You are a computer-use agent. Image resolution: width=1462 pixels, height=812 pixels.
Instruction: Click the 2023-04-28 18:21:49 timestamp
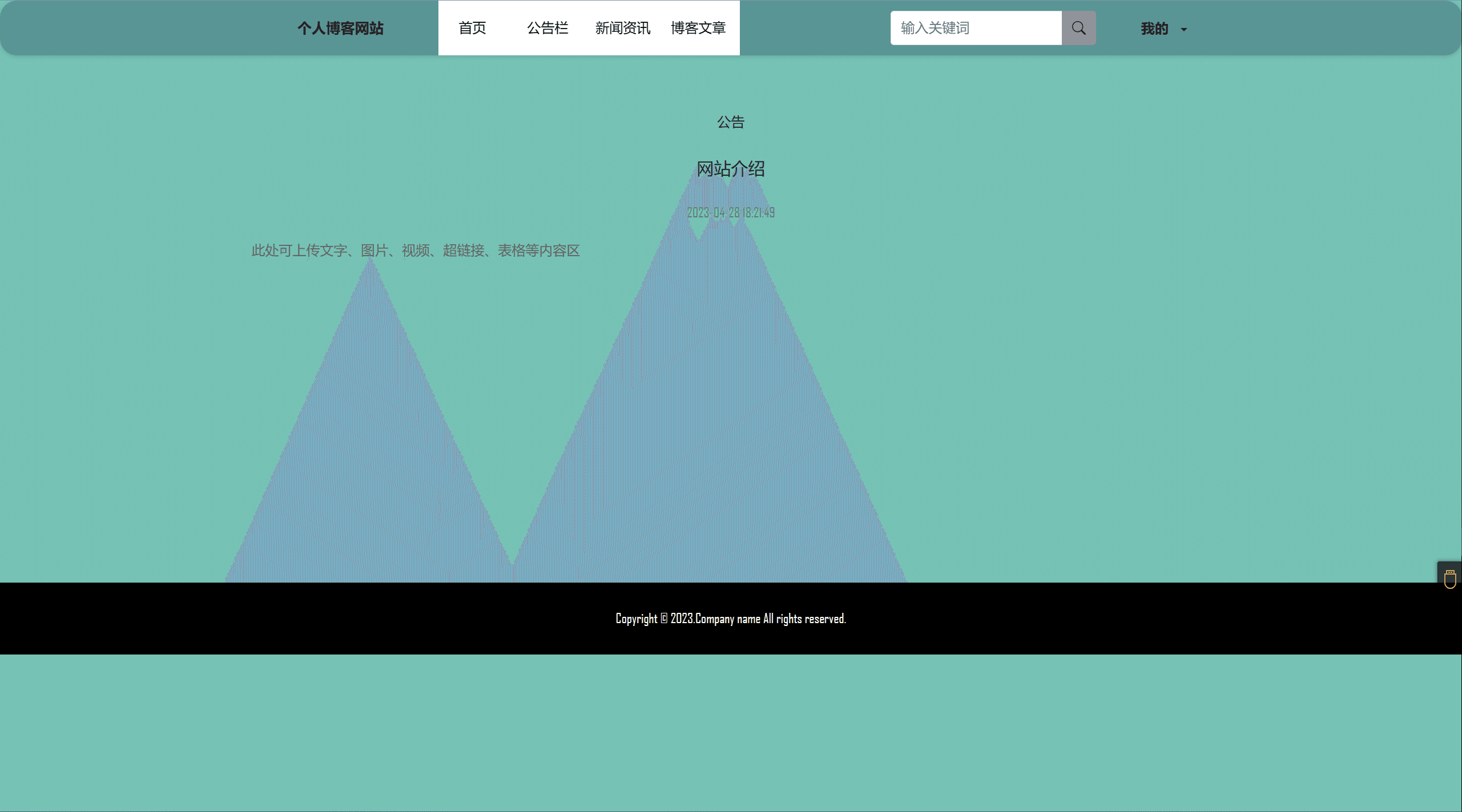[x=731, y=213]
